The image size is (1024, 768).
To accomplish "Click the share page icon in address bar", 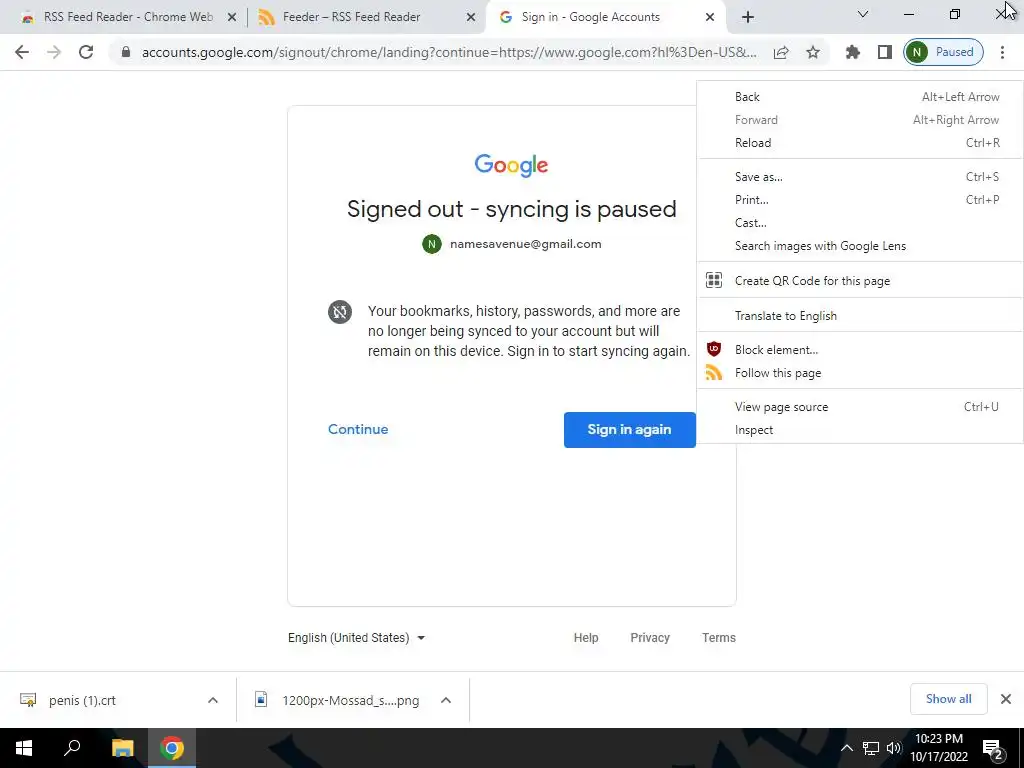I will coord(781,52).
